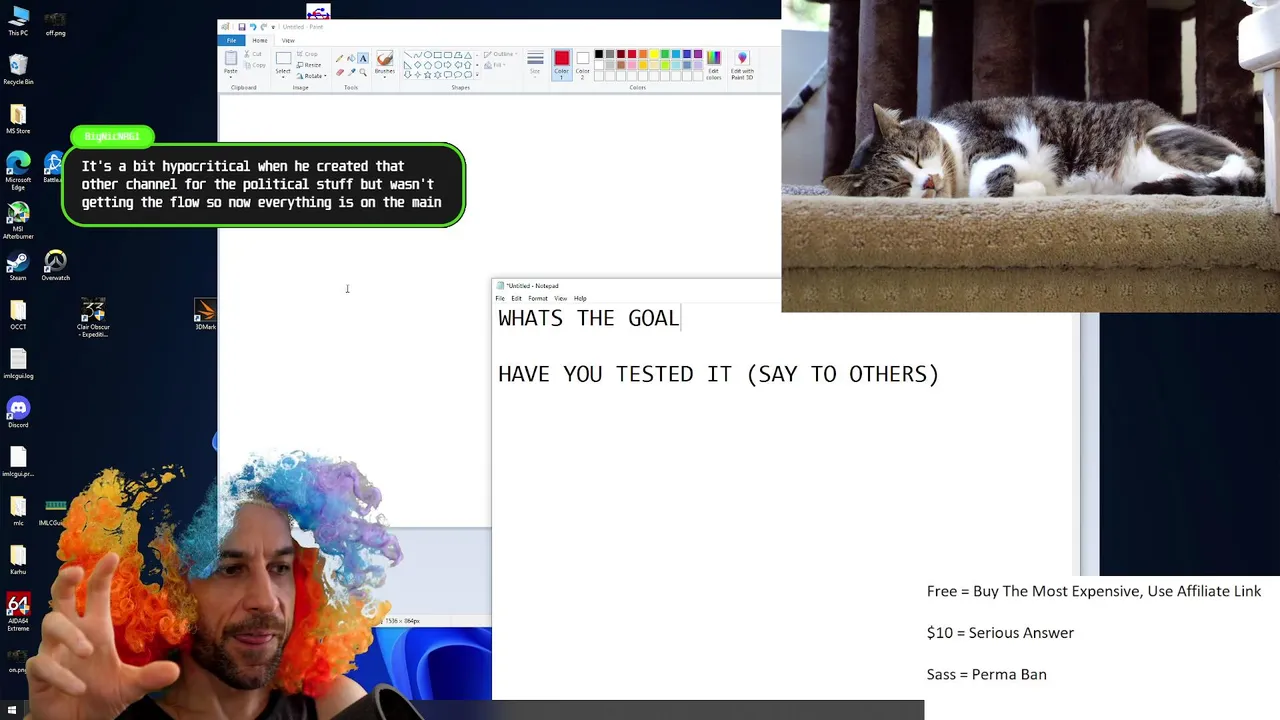This screenshot has height=720, width=1280.
Task: Click the Undo arrow in Paint
Action: 253,27
